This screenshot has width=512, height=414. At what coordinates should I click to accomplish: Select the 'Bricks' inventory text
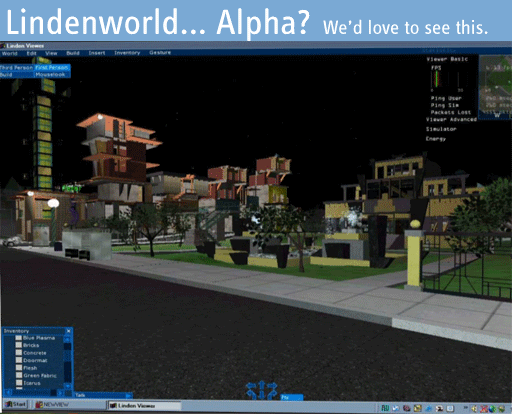click(x=31, y=345)
